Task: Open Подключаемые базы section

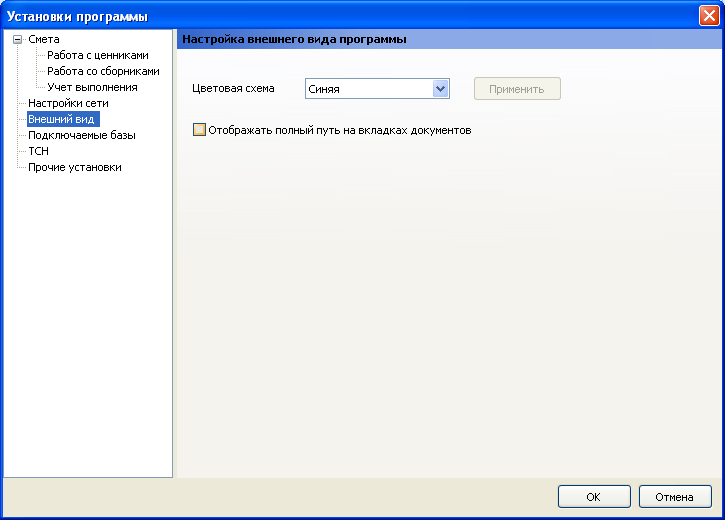Action: (82, 135)
